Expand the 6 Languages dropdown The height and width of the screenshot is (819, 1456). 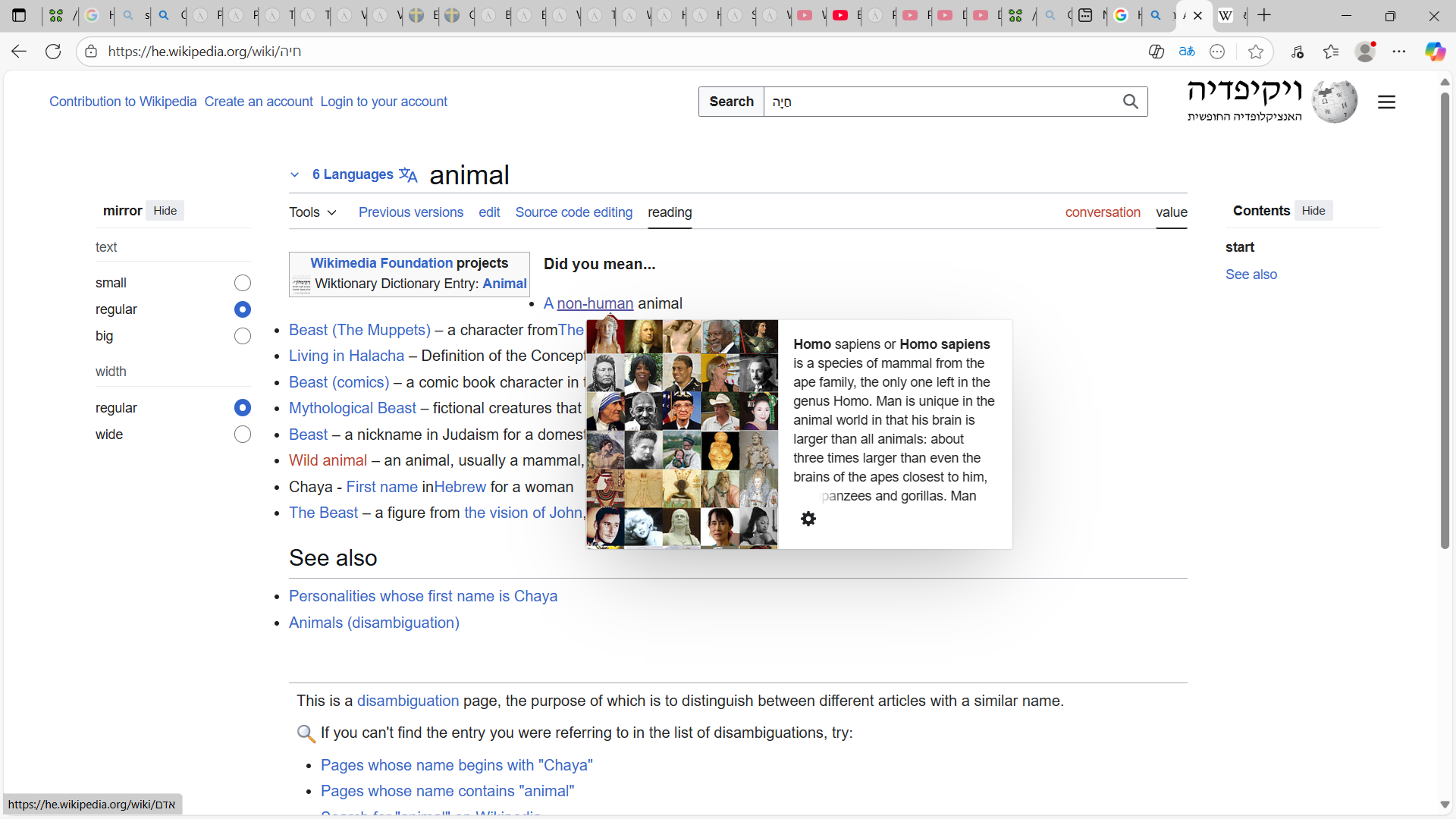tap(353, 174)
